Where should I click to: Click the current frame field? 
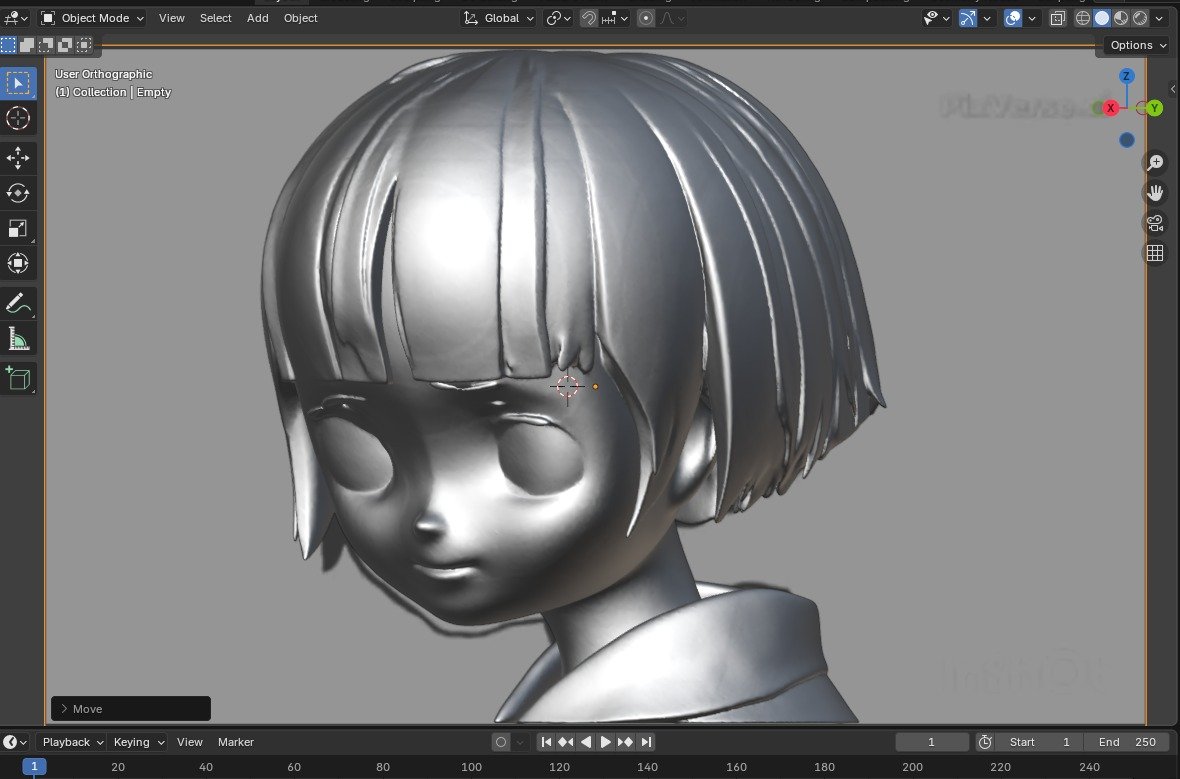(x=932, y=742)
